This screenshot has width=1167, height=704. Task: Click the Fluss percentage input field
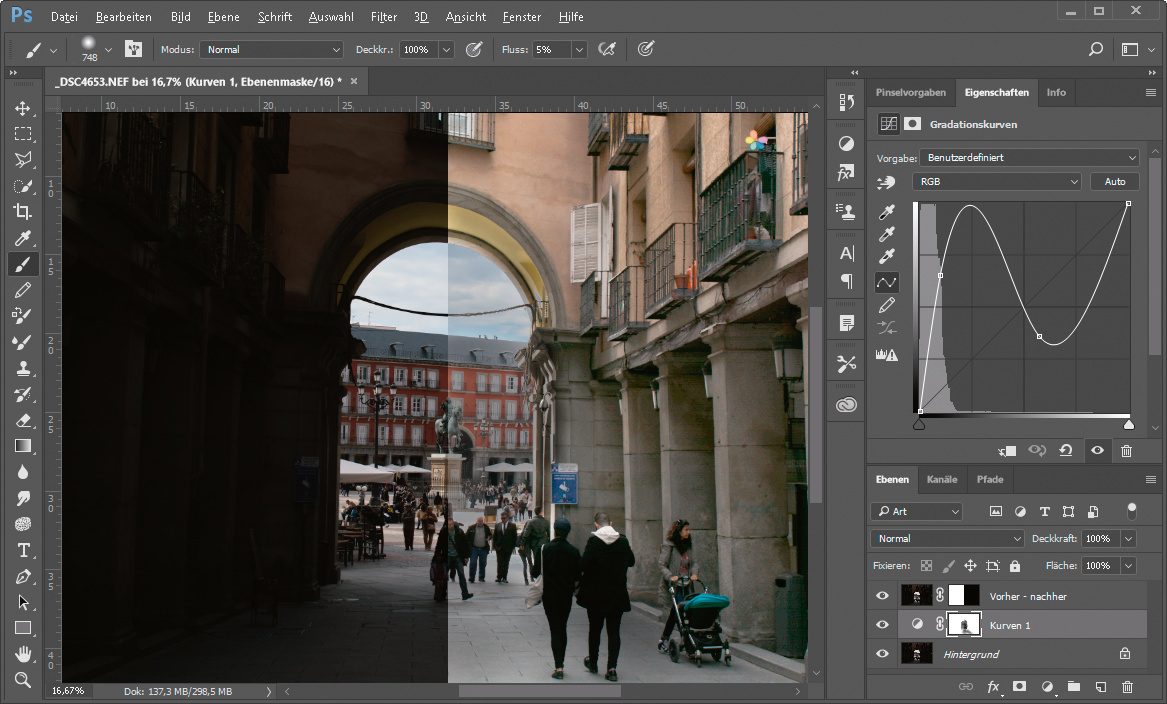550,49
